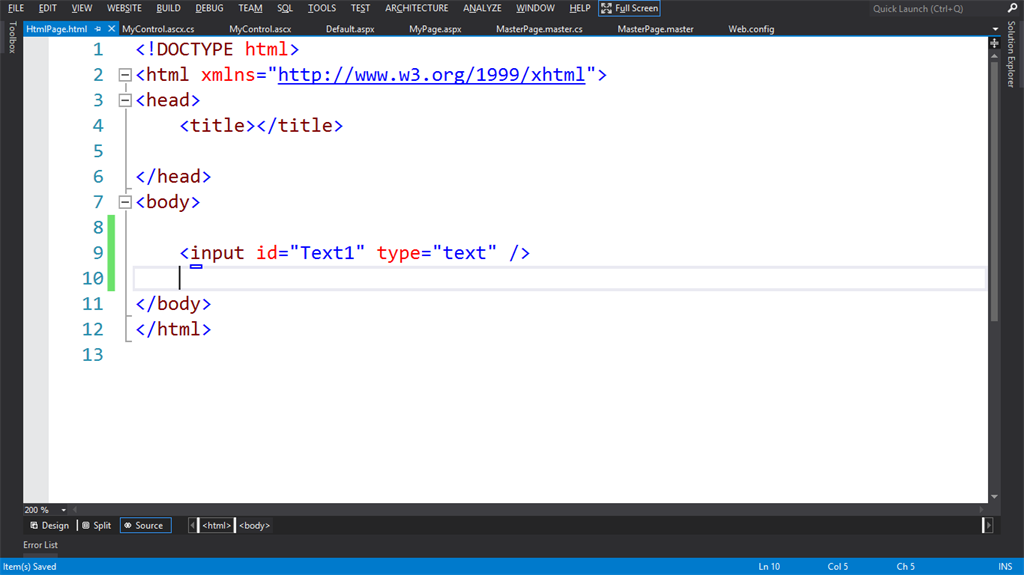This screenshot has height=575, width=1024.
Task: Open the 200 % zoom dropdown
Action: click(63, 510)
